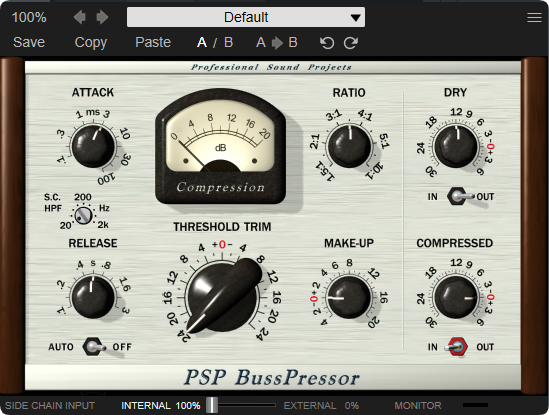This screenshot has width=549, height=415.
Task: Load the next preset with right arrow
Action: pos(102,17)
